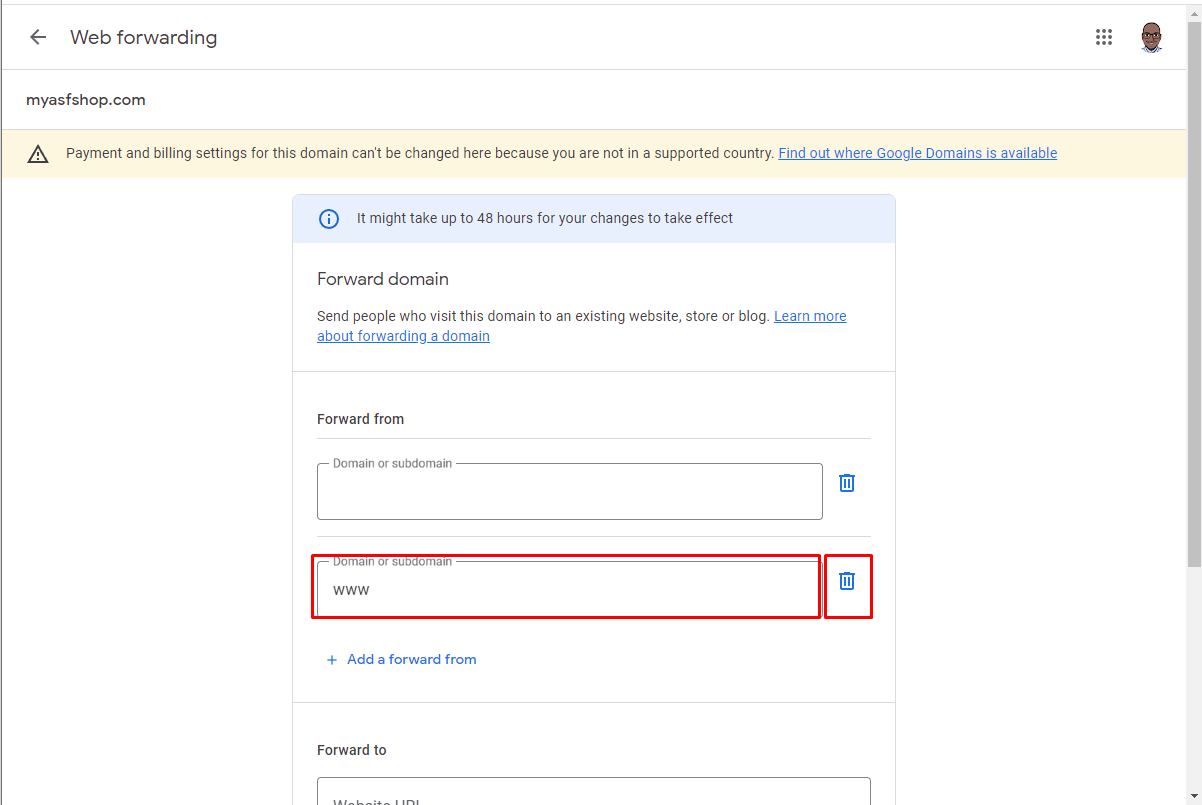Click the myasfshop.com domain name text
Viewport: 1202px width, 805px height.
(x=86, y=100)
